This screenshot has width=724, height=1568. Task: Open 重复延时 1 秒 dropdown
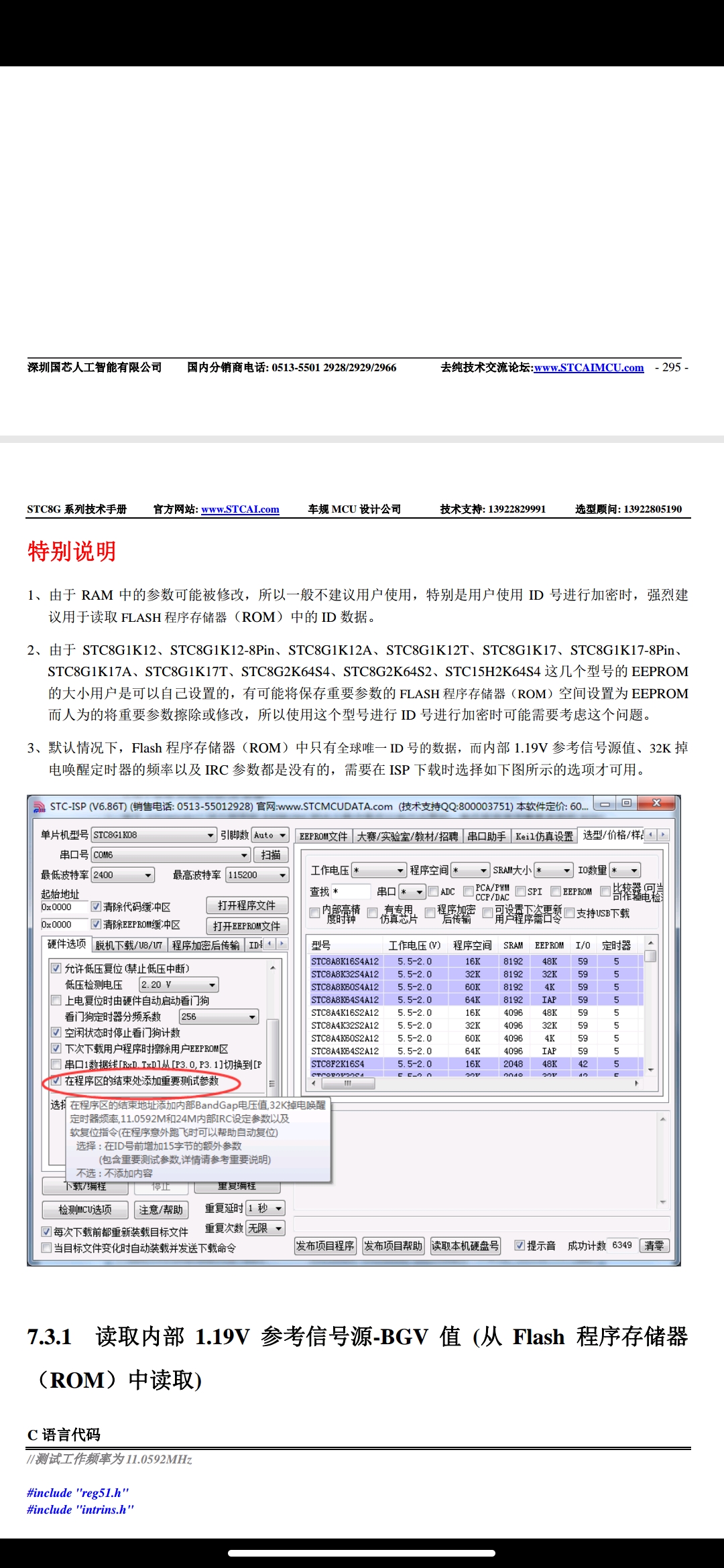pos(265,1208)
